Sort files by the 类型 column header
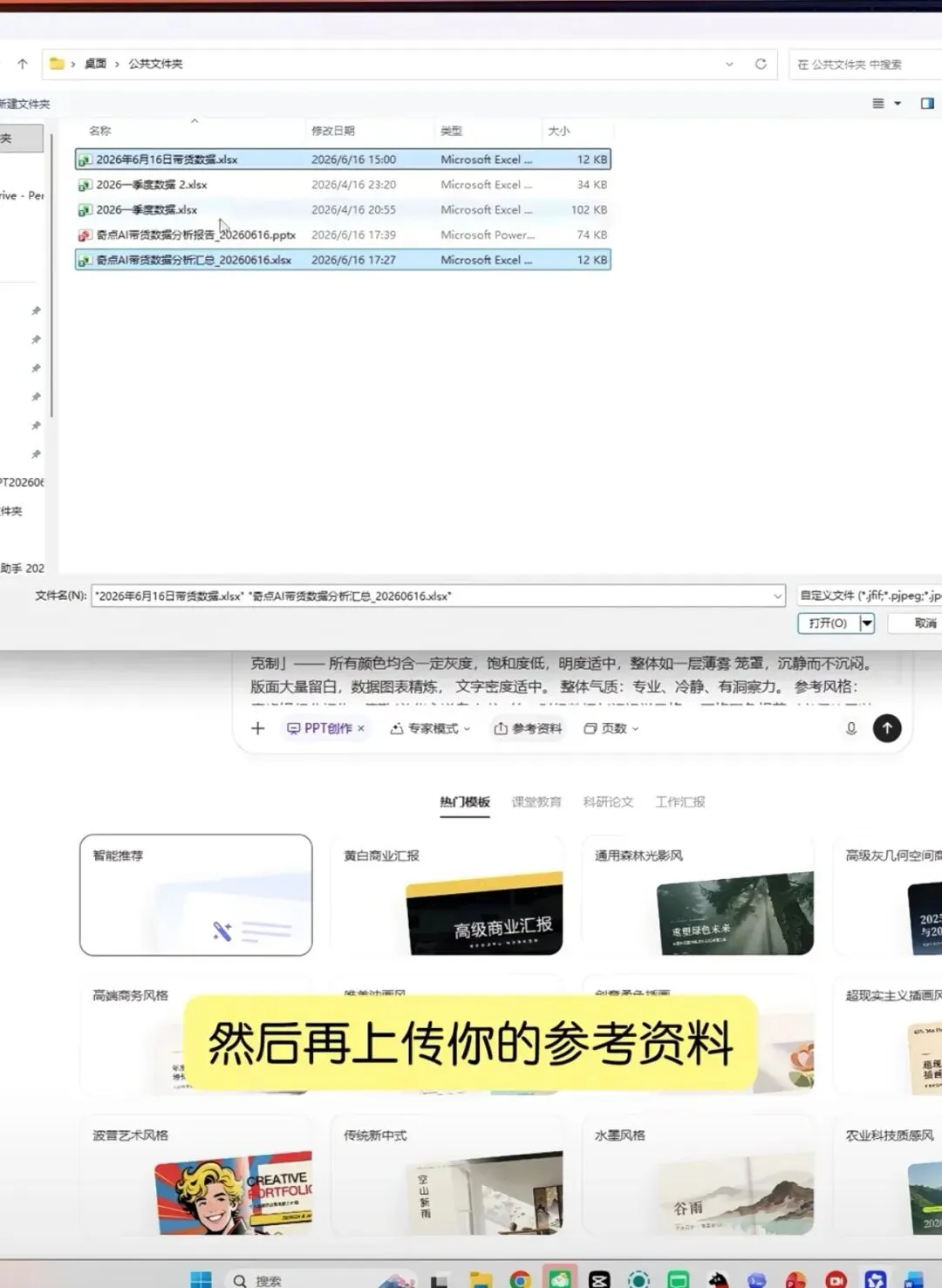This screenshot has width=942, height=1288. pyautogui.click(x=451, y=131)
